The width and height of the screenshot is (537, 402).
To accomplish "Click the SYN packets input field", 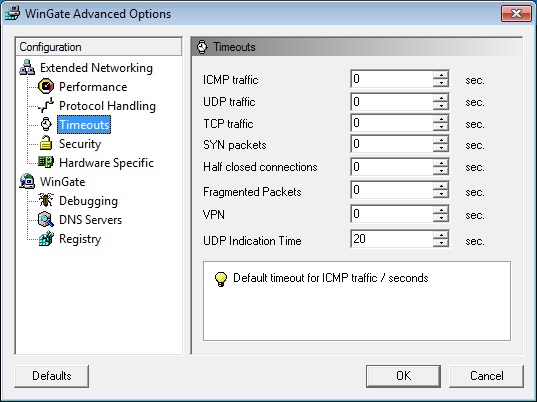I will pyautogui.click(x=392, y=144).
